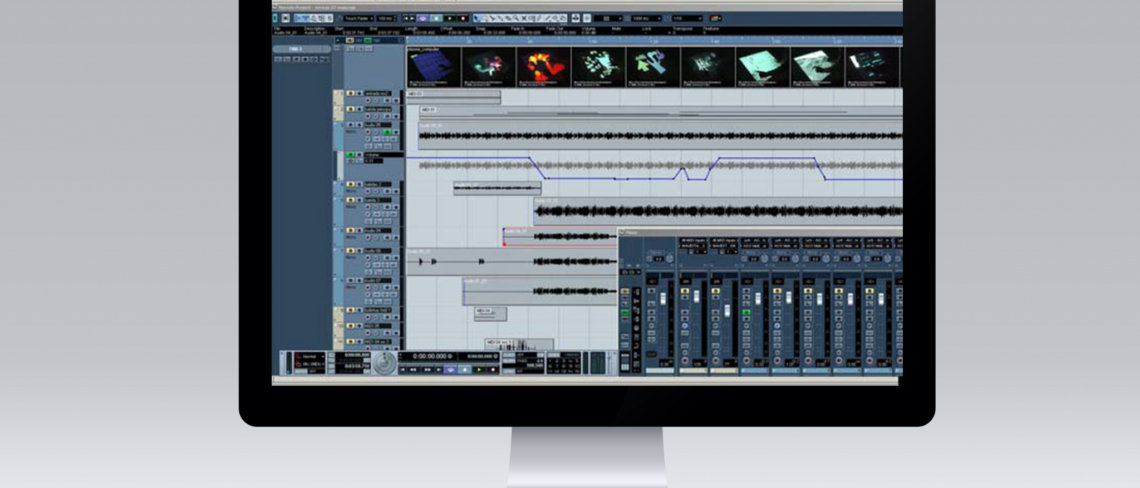This screenshot has width=1140, height=488.
Task: Record-enable the second Mixer channel
Action: point(685,360)
